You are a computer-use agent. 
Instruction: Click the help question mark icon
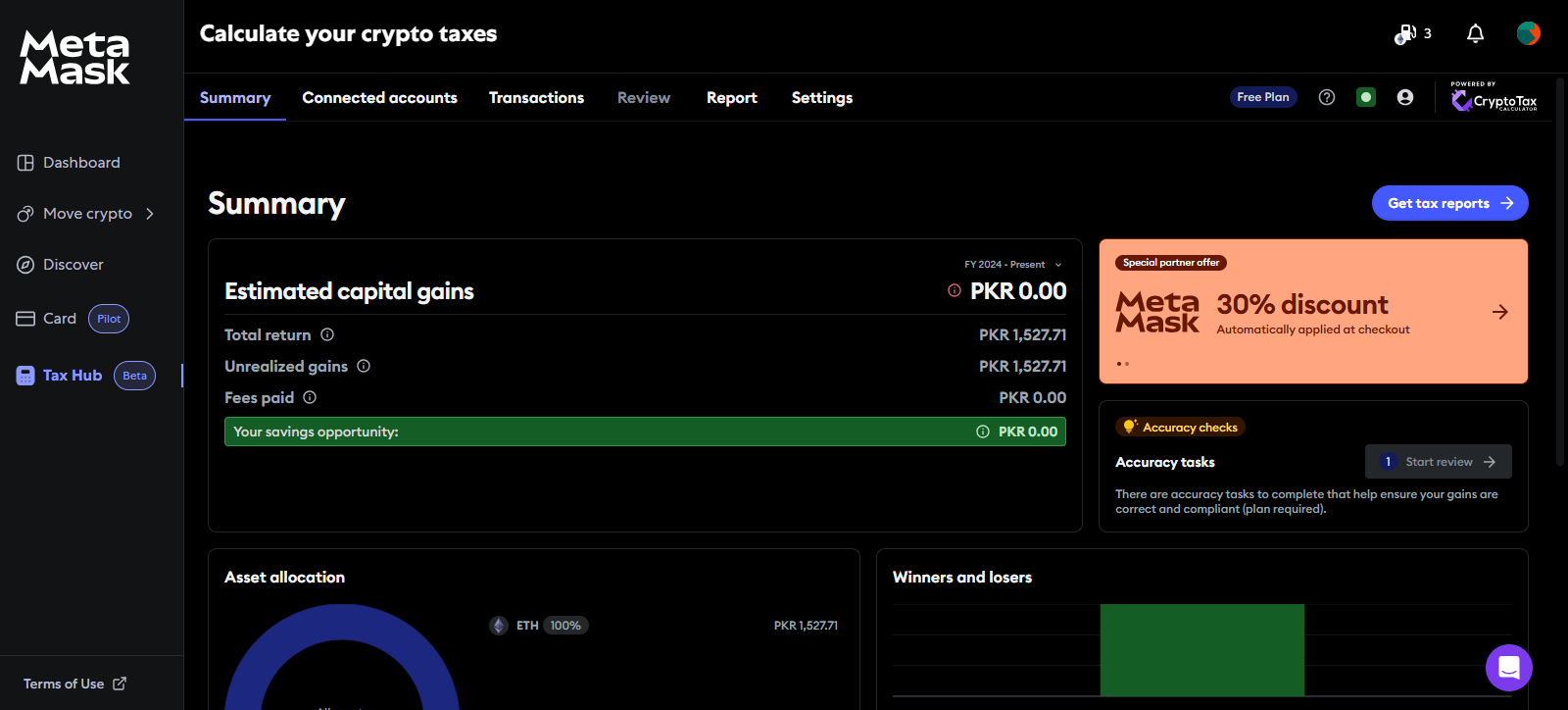[1327, 97]
